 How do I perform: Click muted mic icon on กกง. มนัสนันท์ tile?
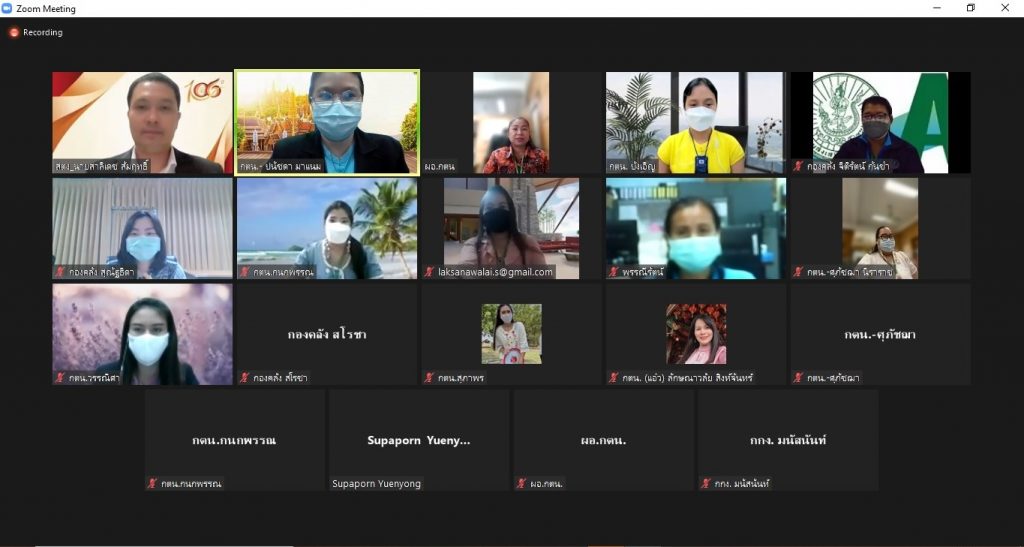point(705,484)
